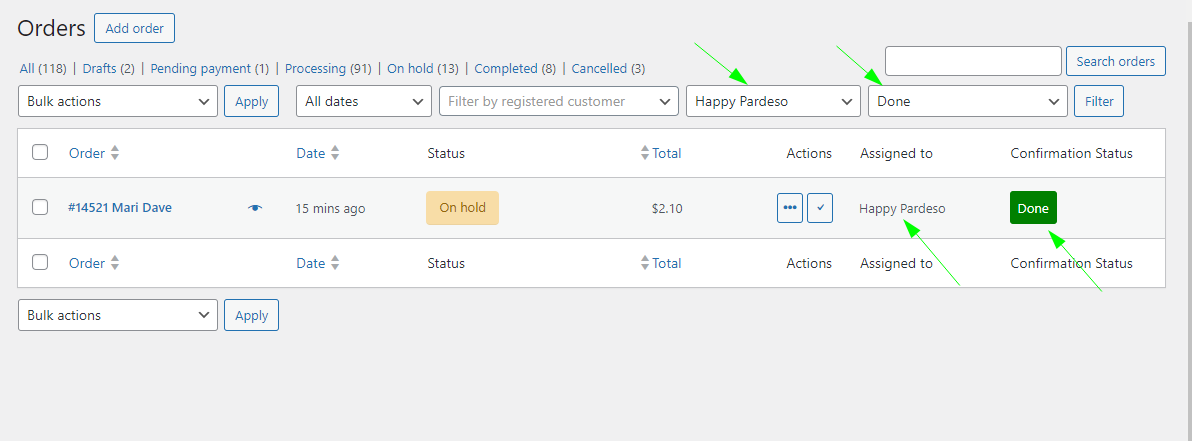Click the three-dots processing action button
The width and height of the screenshot is (1192, 441).
[790, 208]
